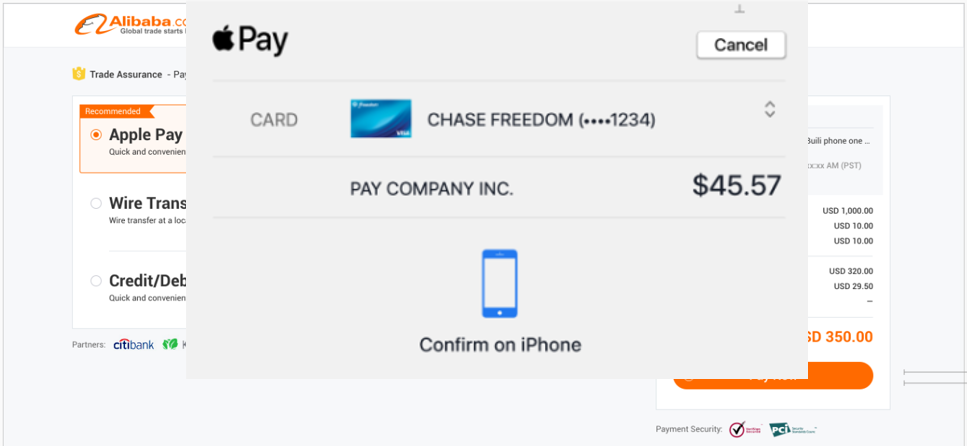The height and width of the screenshot is (446, 967).
Task: Click the VeriSign Secured checkmark badge
Action: click(x=745, y=429)
